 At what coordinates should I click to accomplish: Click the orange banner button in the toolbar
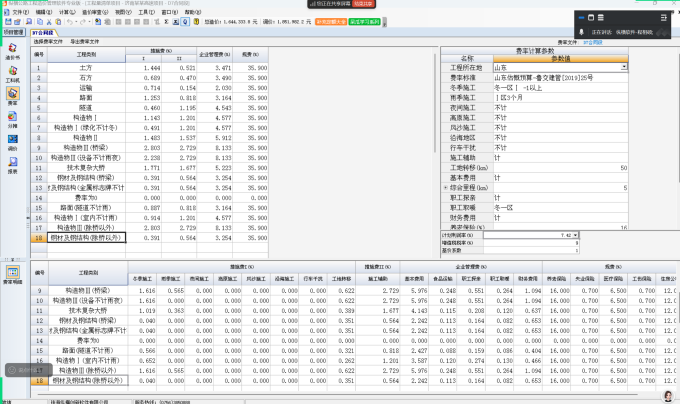pyautogui.click(x=331, y=22)
